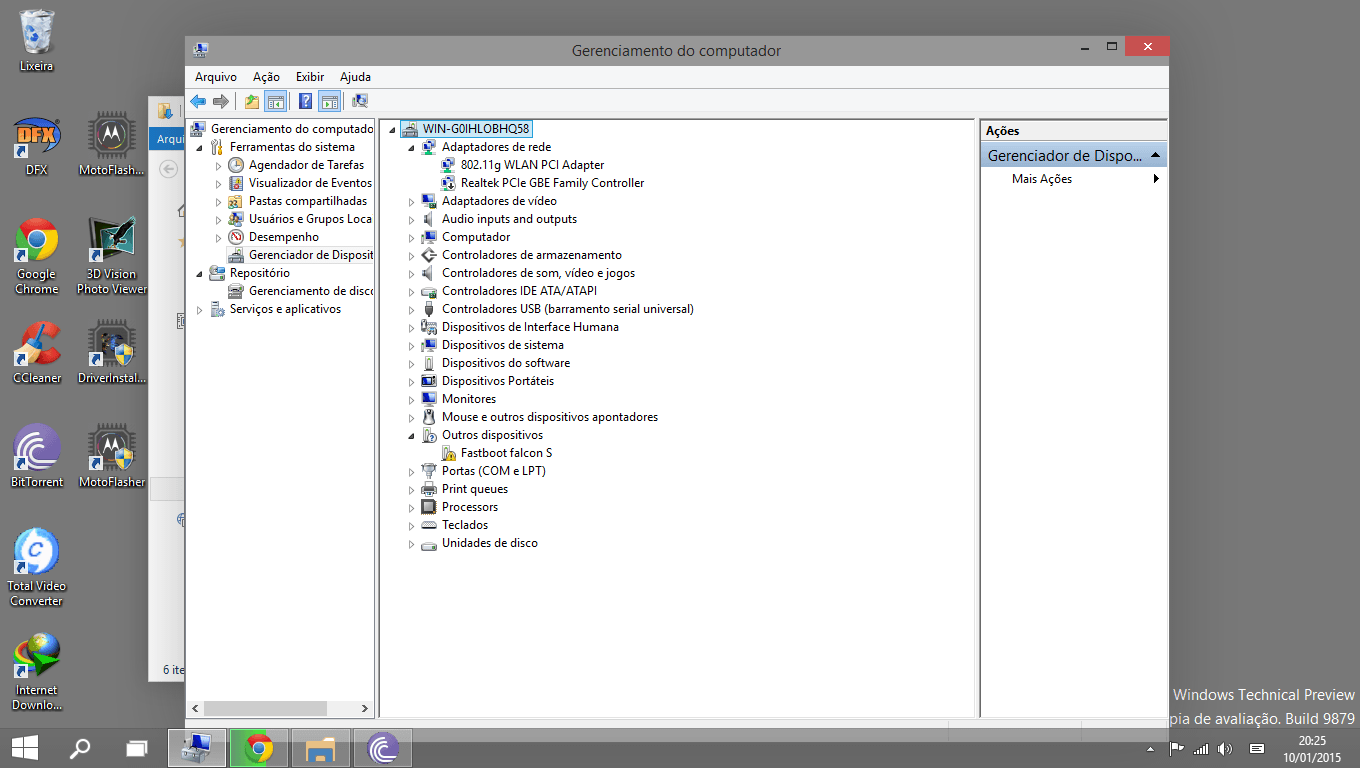Open the Arquivo menu
This screenshot has width=1360, height=768.
[x=216, y=77]
